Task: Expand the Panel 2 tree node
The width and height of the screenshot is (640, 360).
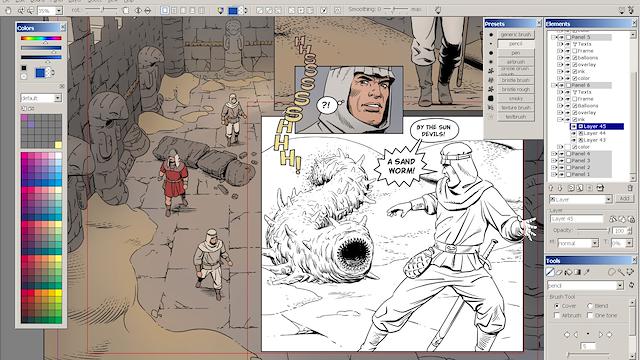Action: (554, 168)
